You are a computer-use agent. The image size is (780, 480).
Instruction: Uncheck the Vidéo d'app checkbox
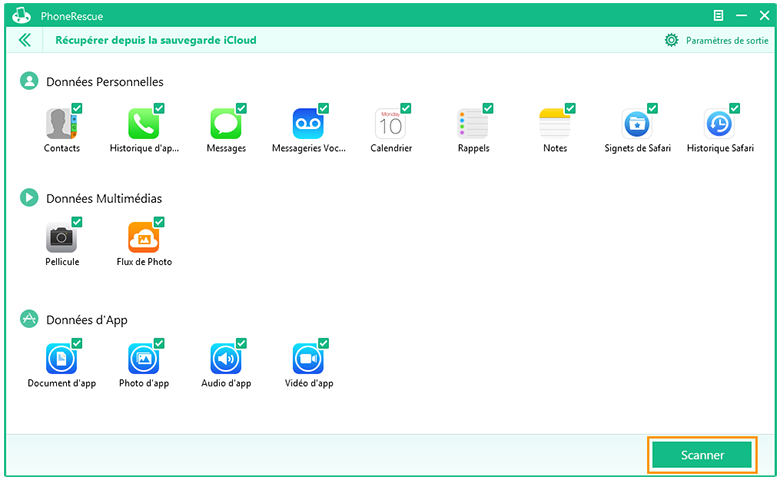point(323,343)
